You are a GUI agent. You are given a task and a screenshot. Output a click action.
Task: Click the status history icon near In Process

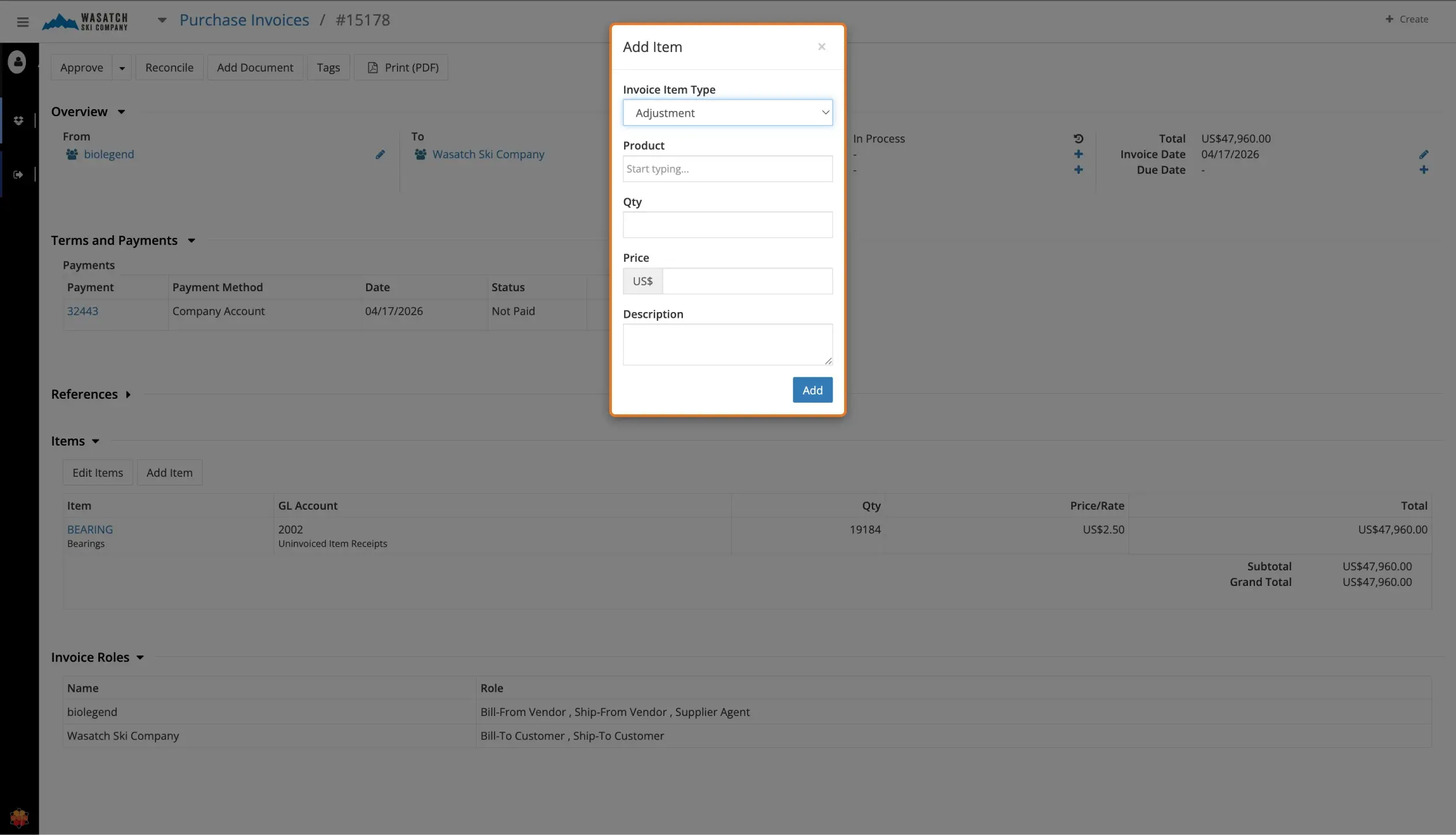point(1078,139)
